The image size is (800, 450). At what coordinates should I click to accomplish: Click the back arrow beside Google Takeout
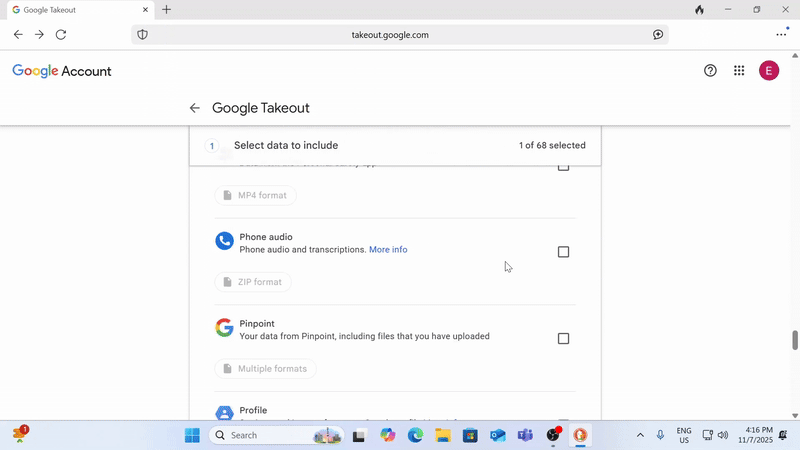point(194,108)
